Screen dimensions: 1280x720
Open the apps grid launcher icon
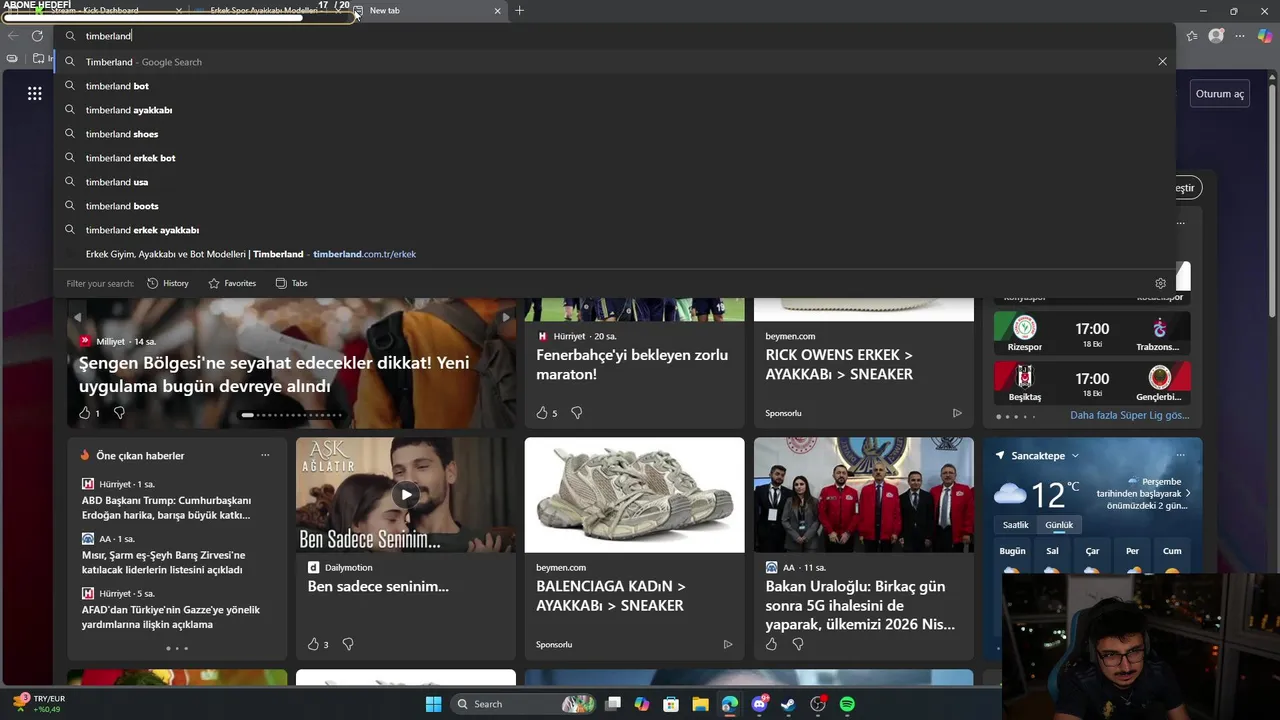tap(34, 93)
